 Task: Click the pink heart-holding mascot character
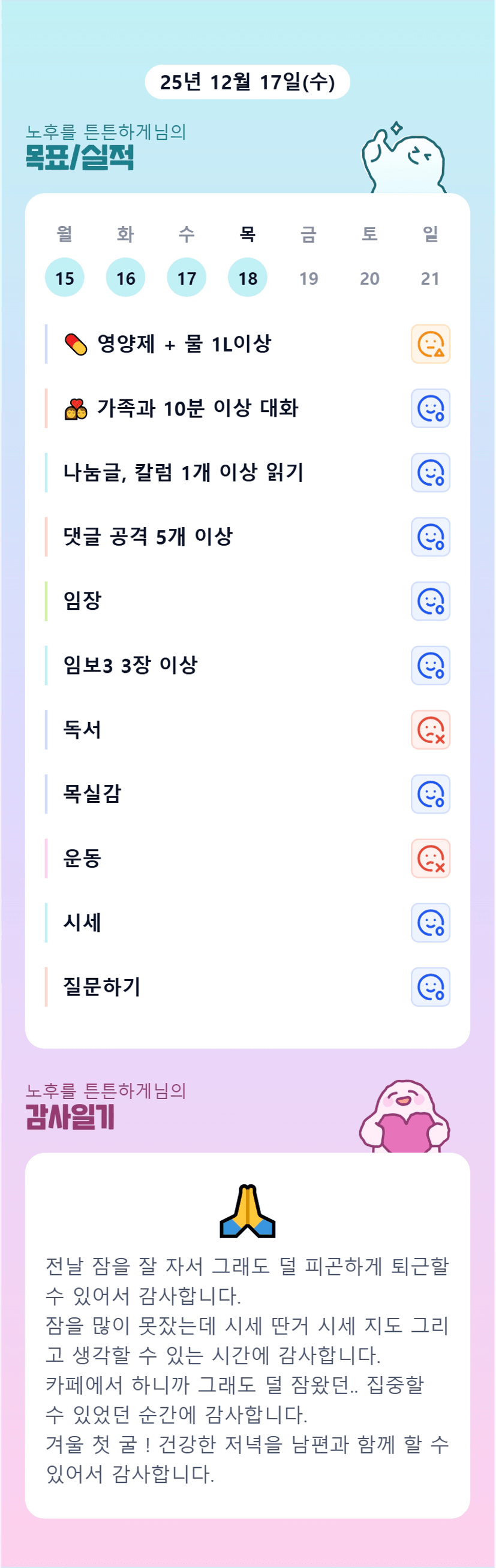[404, 1118]
